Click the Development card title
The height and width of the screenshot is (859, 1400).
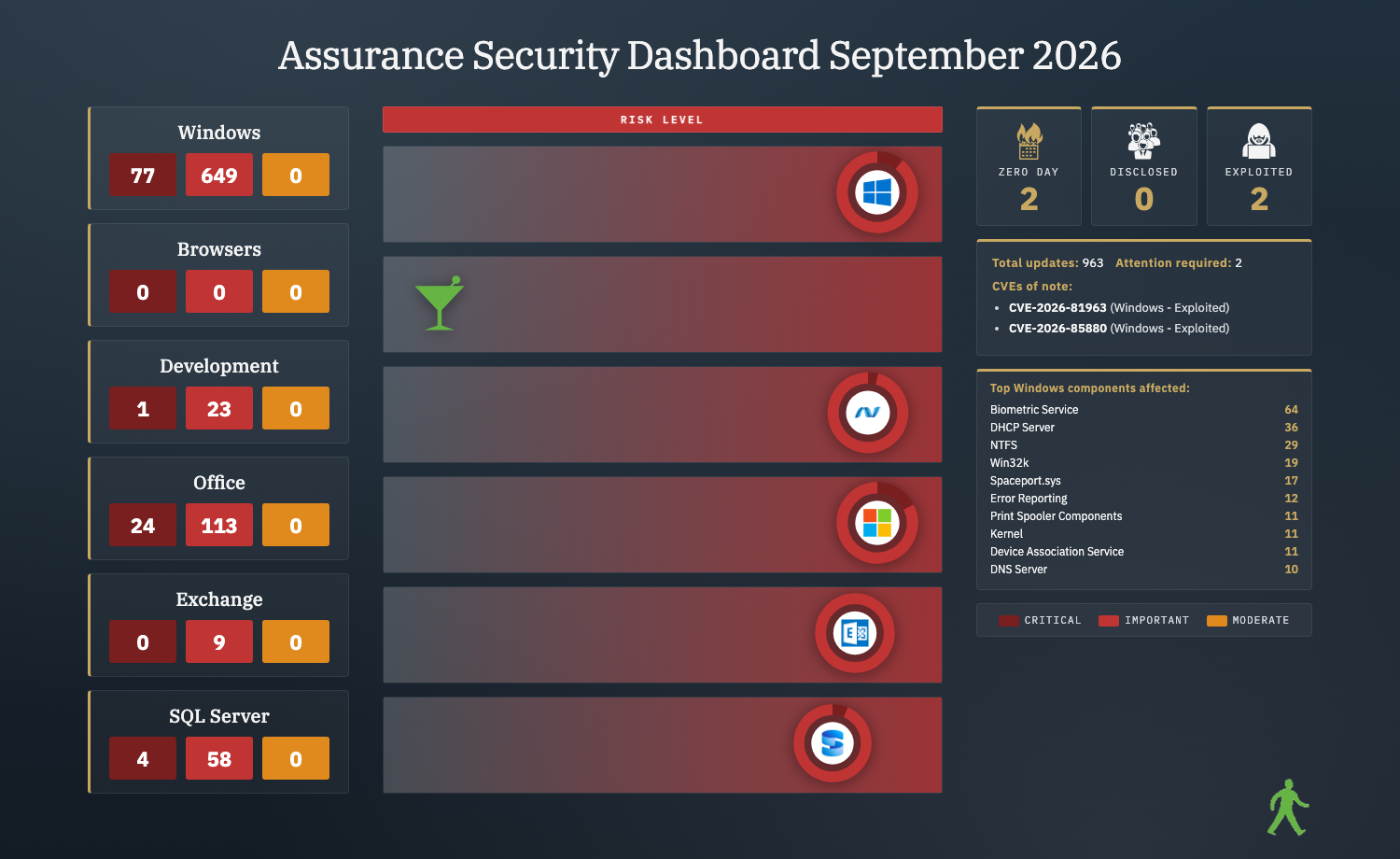(219, 366)
